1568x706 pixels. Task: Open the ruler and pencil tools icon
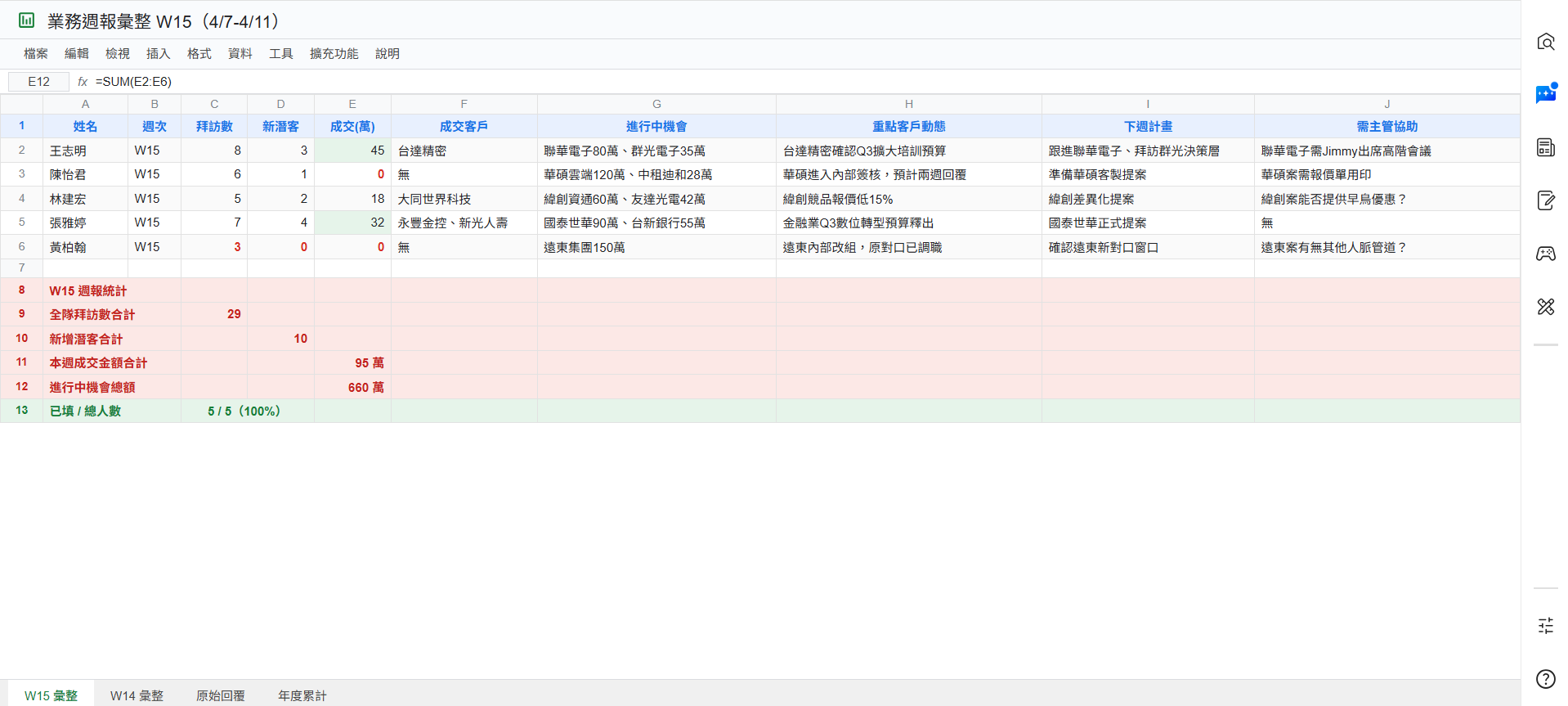1545,308
